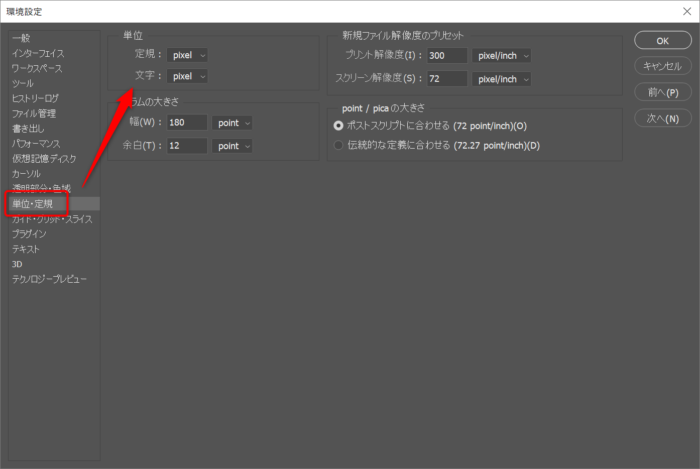Click the OK button
Viewport: 700px width, 469px height.
coord(662,40)
